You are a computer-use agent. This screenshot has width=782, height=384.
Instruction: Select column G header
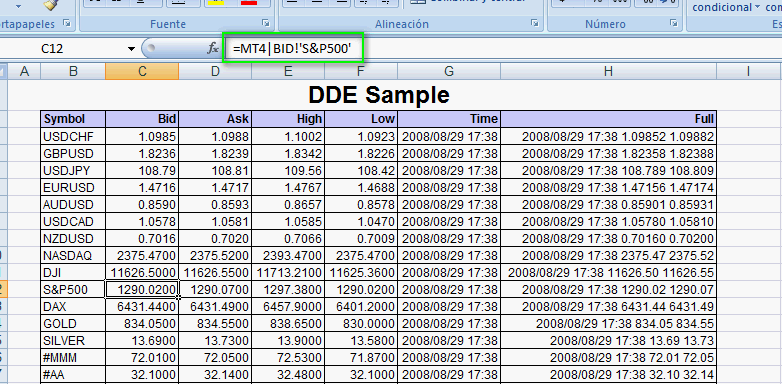pos(449,71)
